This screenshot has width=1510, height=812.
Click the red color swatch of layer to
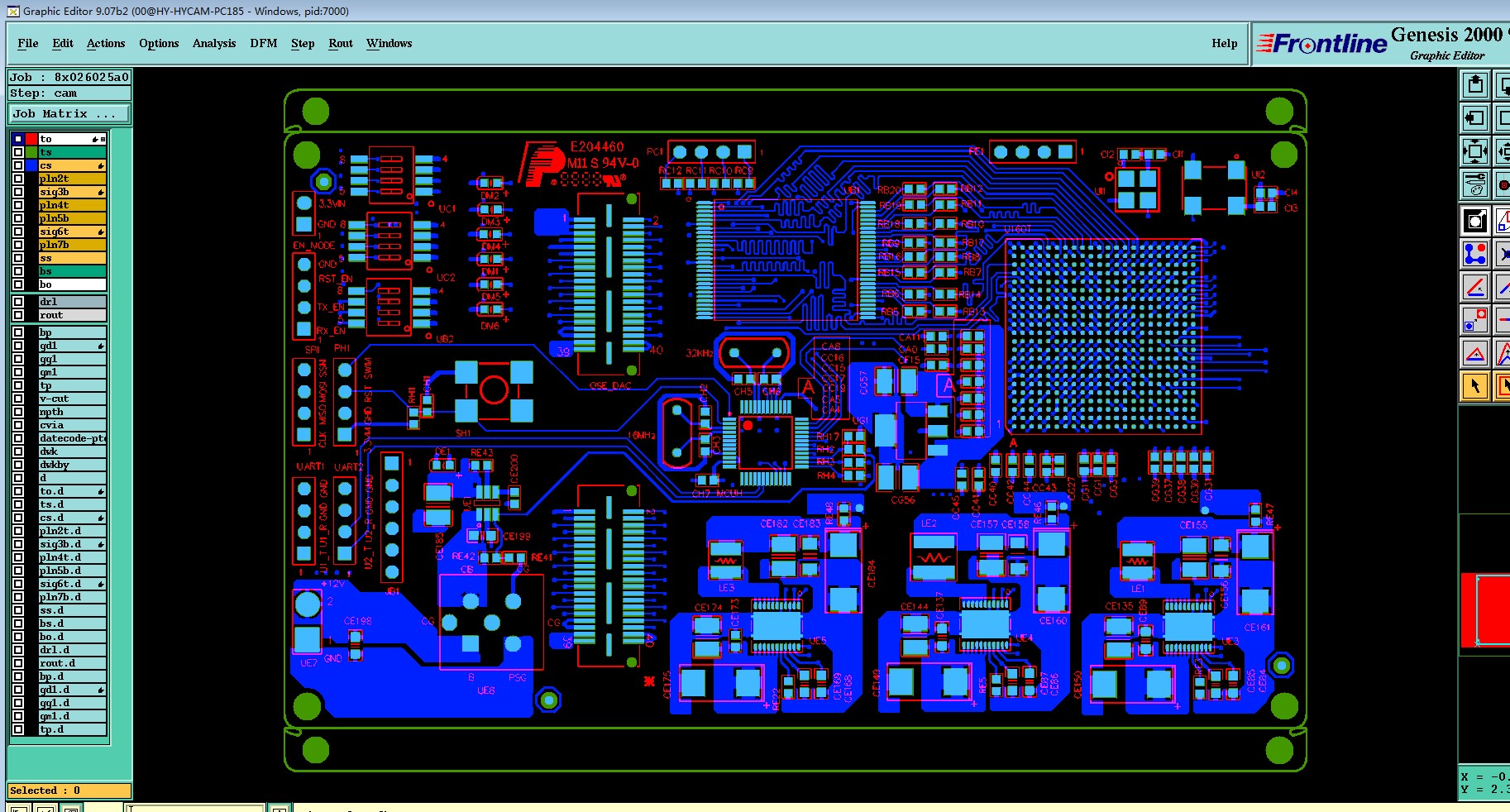pos(31,139)
